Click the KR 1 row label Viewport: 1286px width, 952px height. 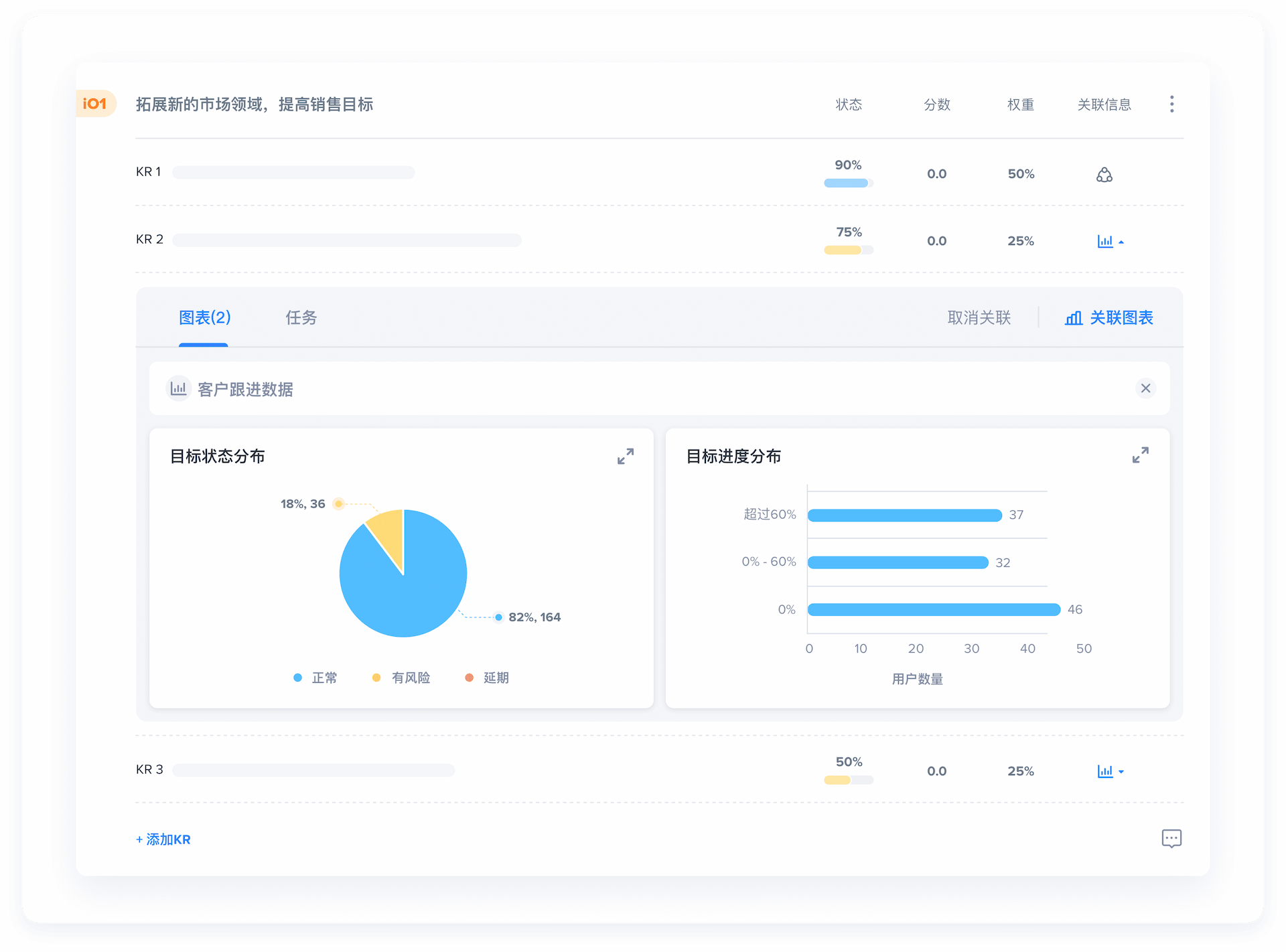[149, 172]
